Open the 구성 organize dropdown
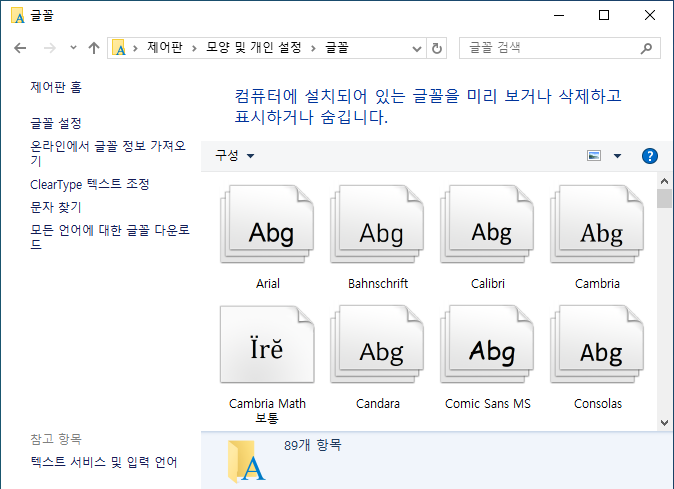Viewport: 674px width, 489px height. point(235,156)
